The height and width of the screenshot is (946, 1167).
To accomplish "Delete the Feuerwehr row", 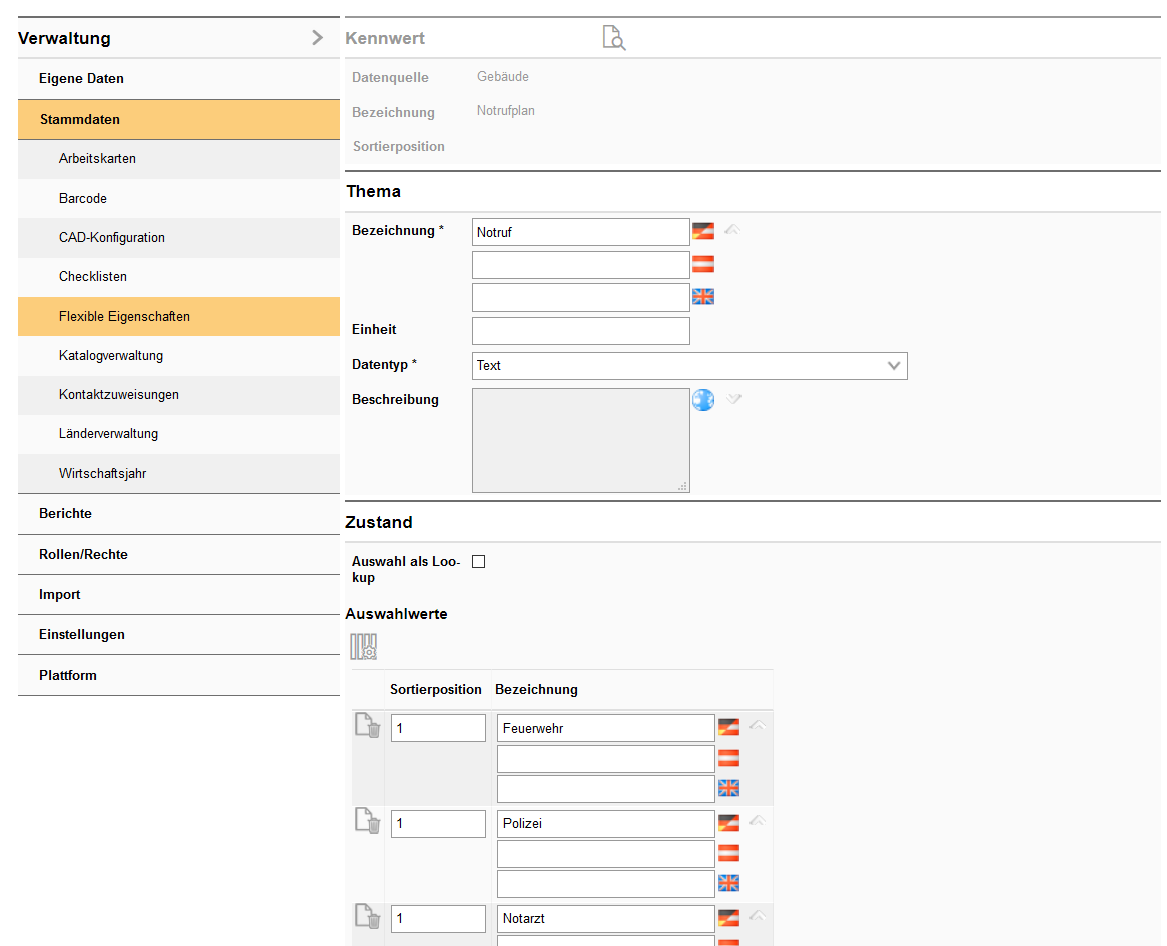I will click(x=367, y=727).
